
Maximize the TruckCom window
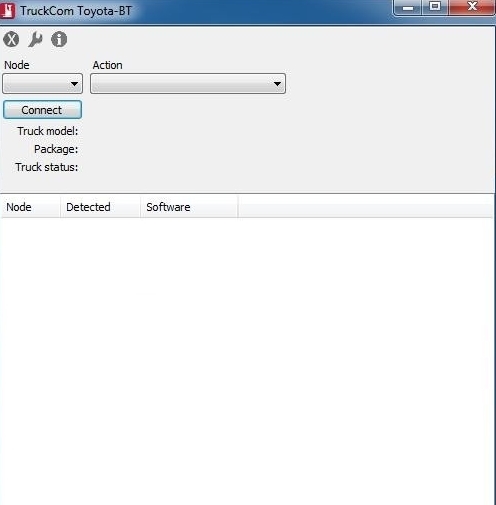pos(435,7)
